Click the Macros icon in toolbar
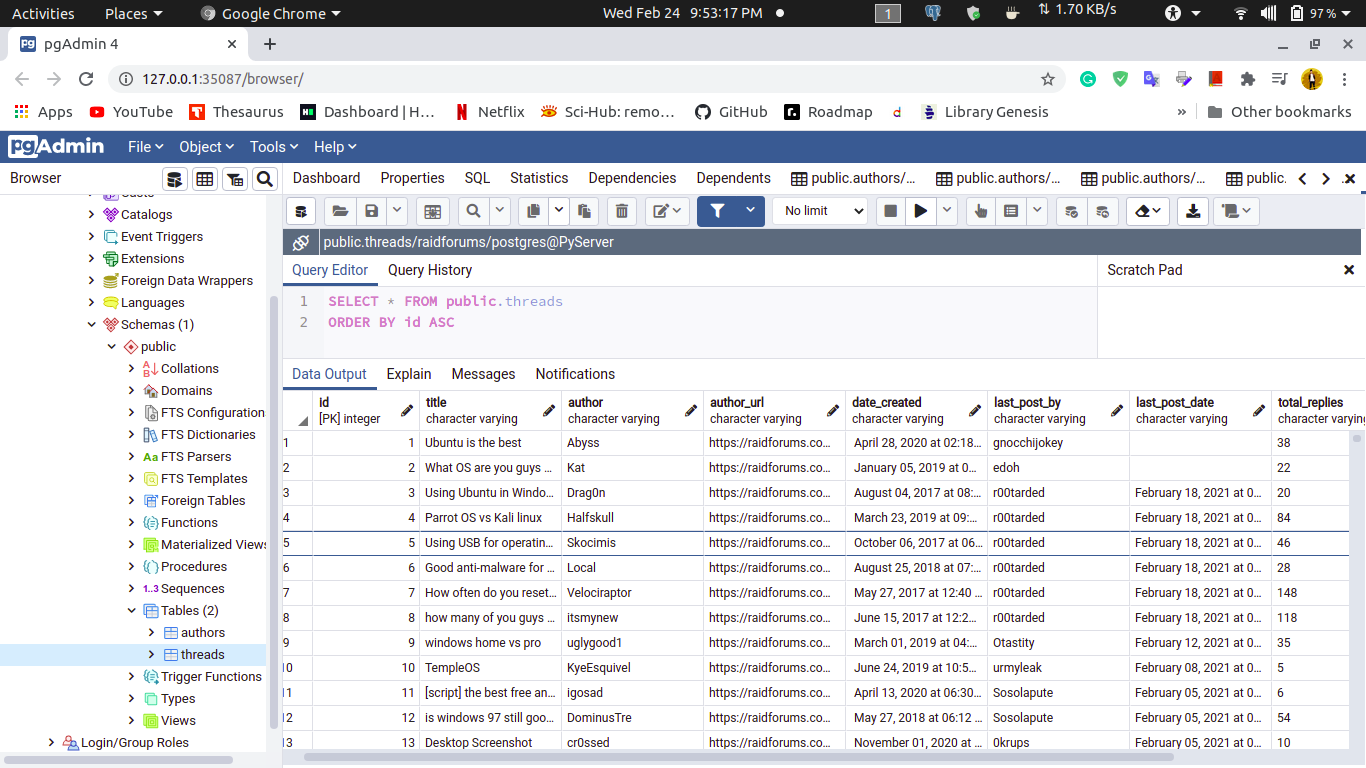The height and width of the screenshot is (768, 1366). coord(1237,211)
